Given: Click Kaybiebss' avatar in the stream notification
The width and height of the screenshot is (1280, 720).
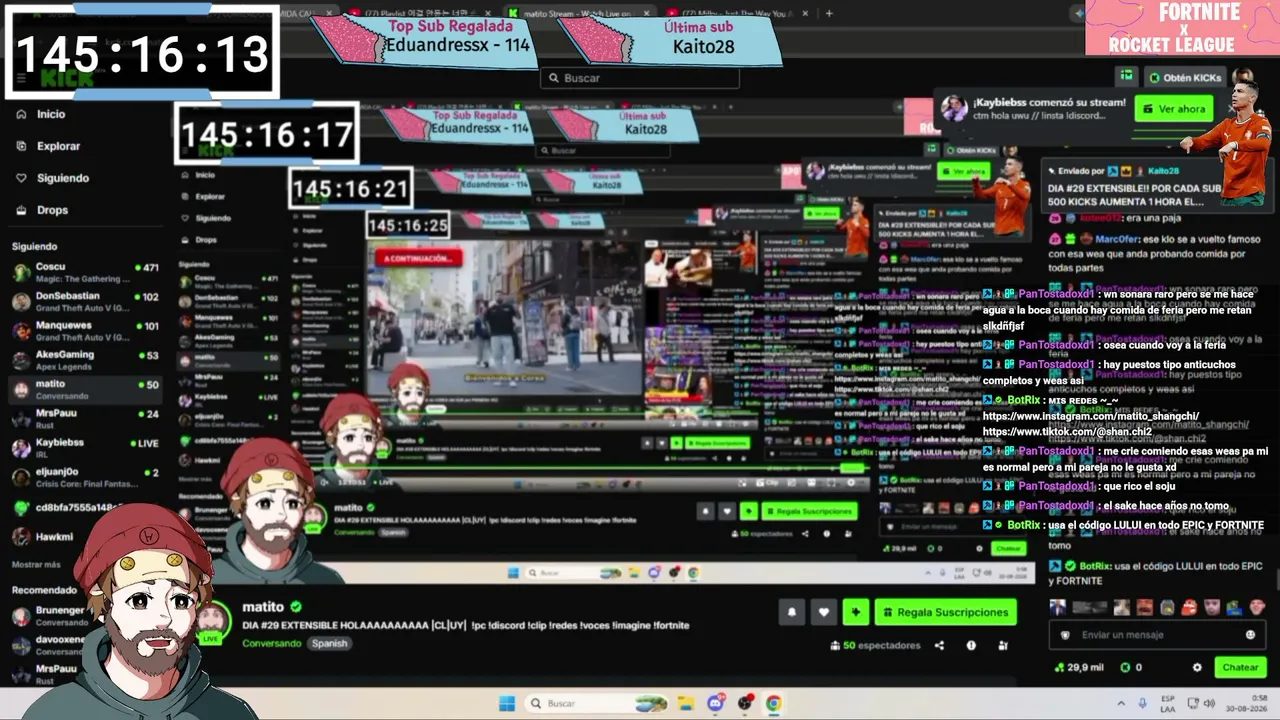Looking at the screenshot, I should 954,108.
